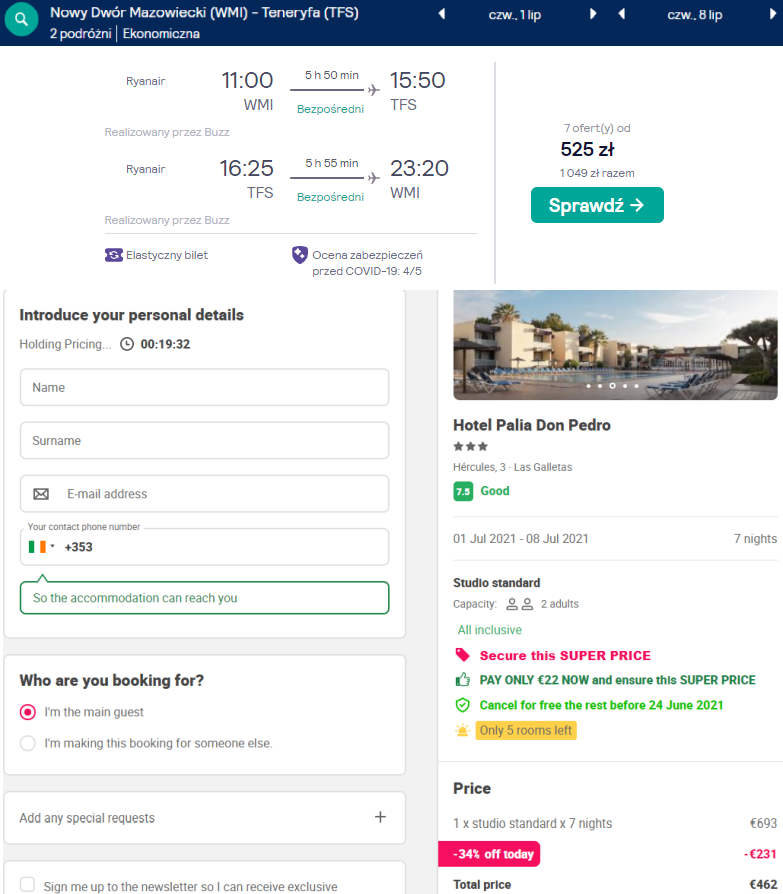Click the envelope icon in E-mail field
This screenshot has height=894, width=783.
tap(41, 494)
